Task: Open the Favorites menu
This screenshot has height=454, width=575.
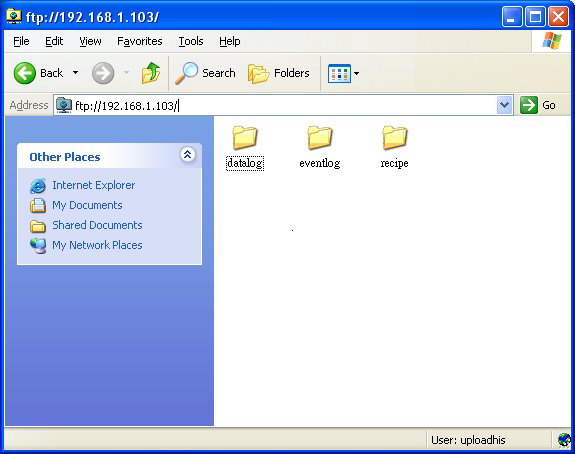Action: point(140,41)
